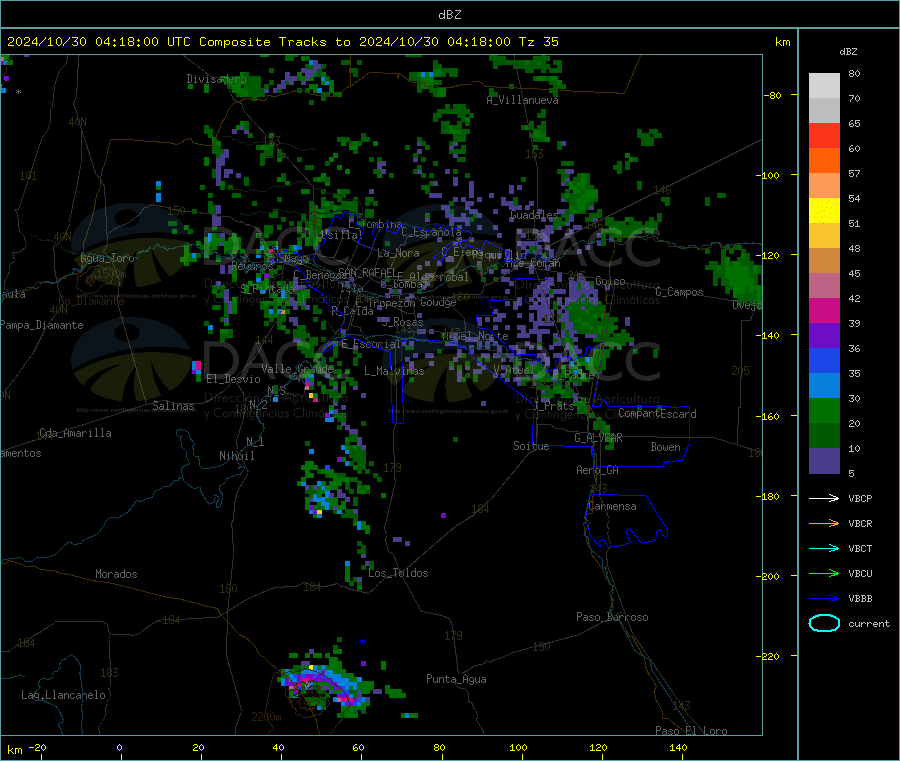Click the Divisadero map label

216,79
